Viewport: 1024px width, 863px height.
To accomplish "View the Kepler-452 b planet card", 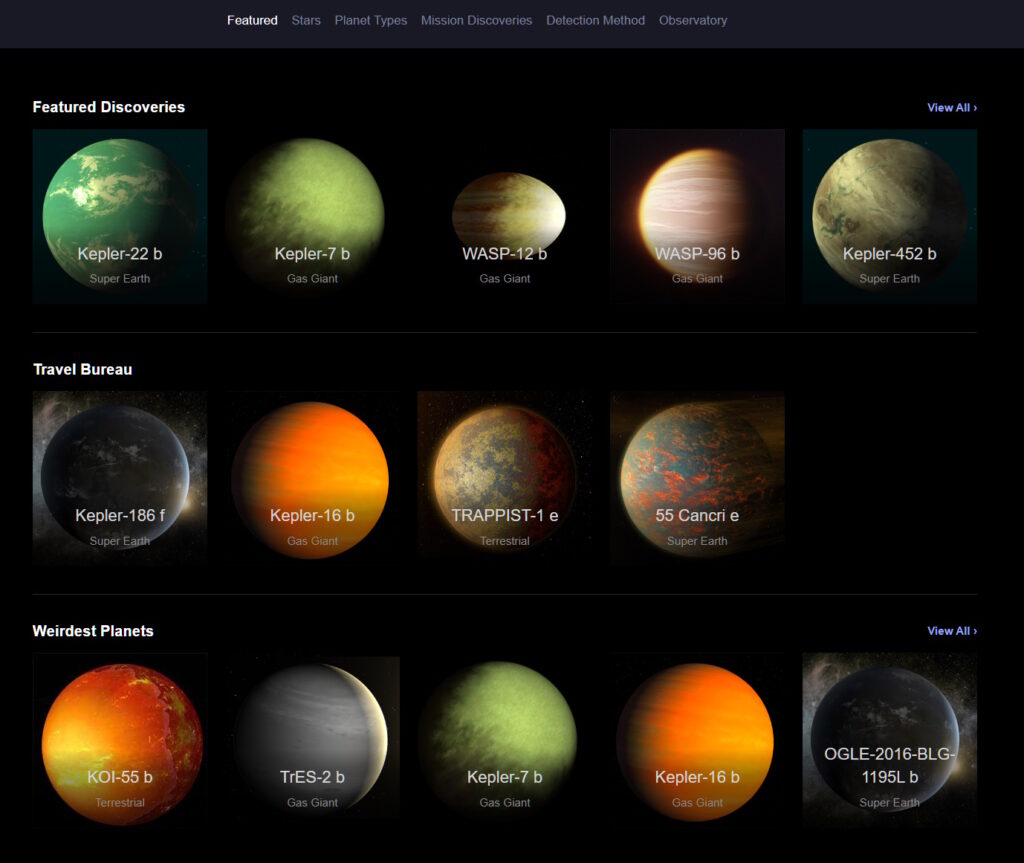I will click(x=889, y=216).
